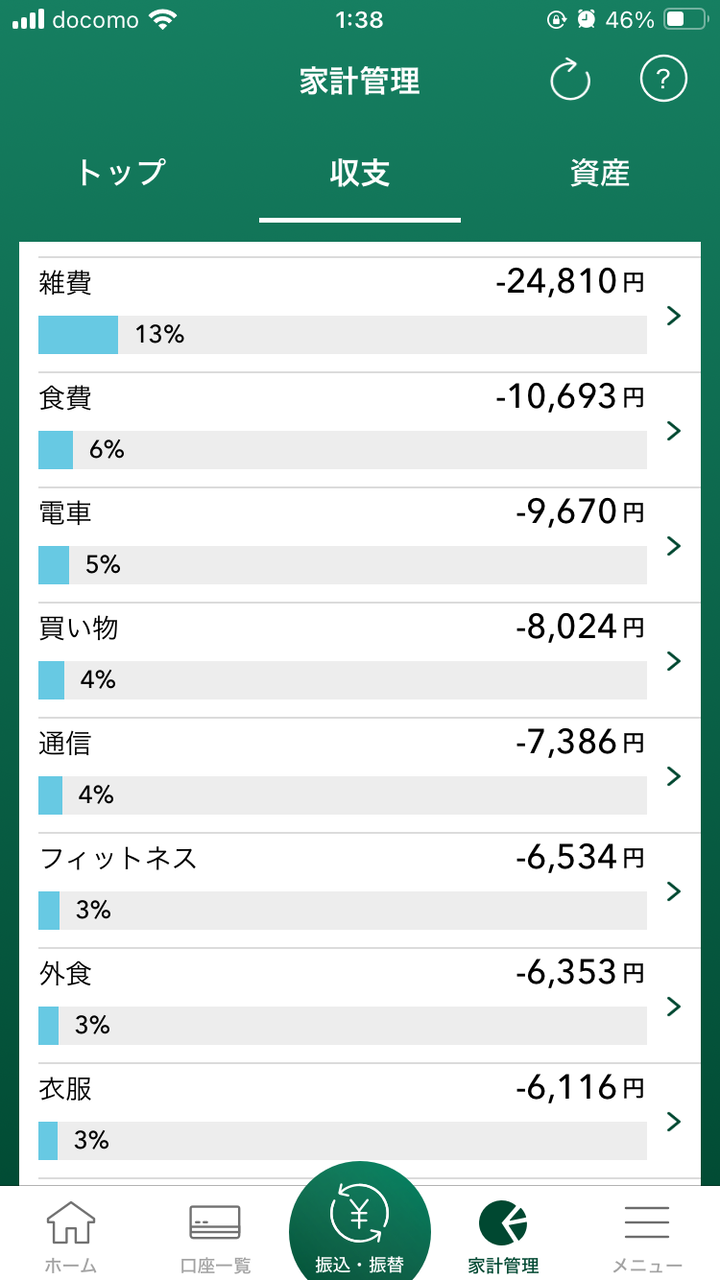Screen dimensions: 720x1280
Task: Expand 雑費 category with chevron arrow
Action: pyautogui.click(x=673, y=316)
